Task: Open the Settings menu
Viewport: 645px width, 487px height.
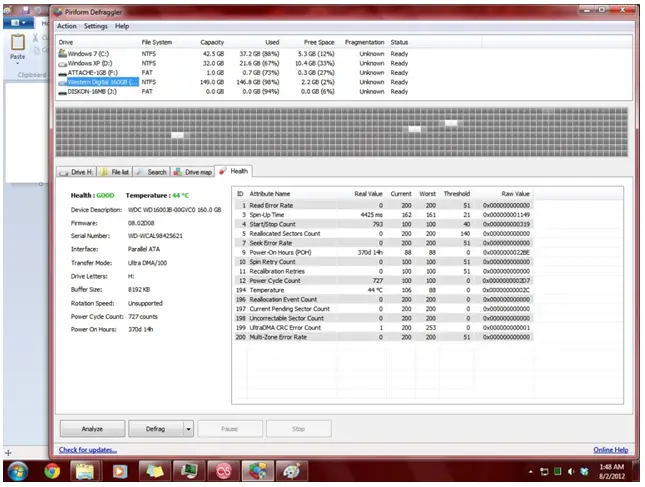Action: 95,26
